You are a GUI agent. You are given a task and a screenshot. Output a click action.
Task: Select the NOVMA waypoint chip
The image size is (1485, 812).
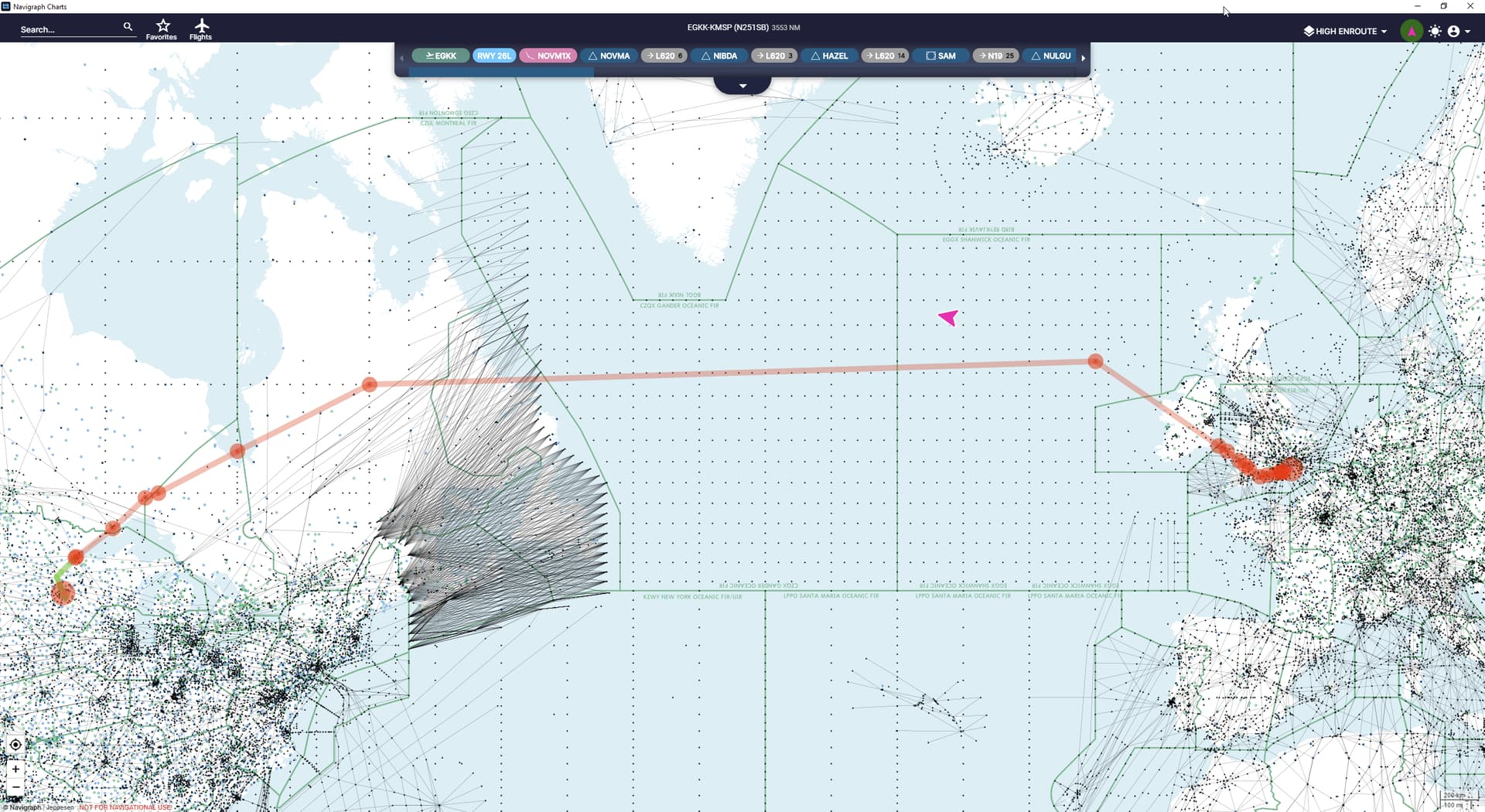609,56
